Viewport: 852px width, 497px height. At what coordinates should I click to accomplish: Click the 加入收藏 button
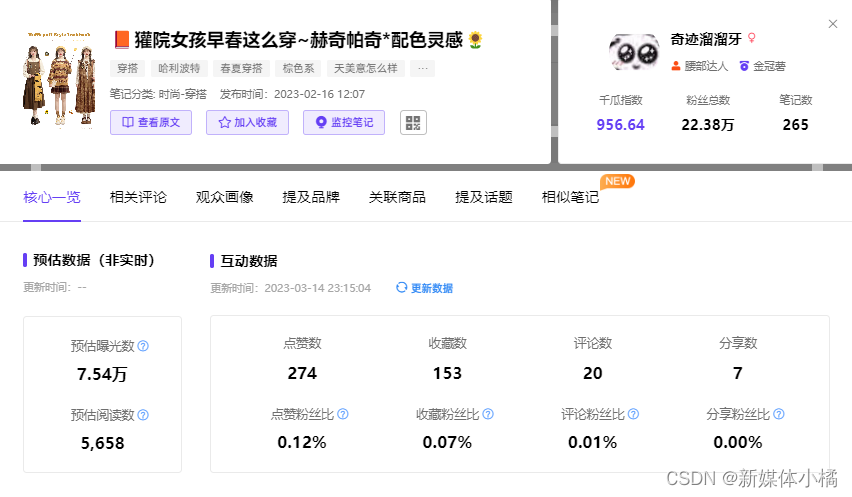point(247,122)
